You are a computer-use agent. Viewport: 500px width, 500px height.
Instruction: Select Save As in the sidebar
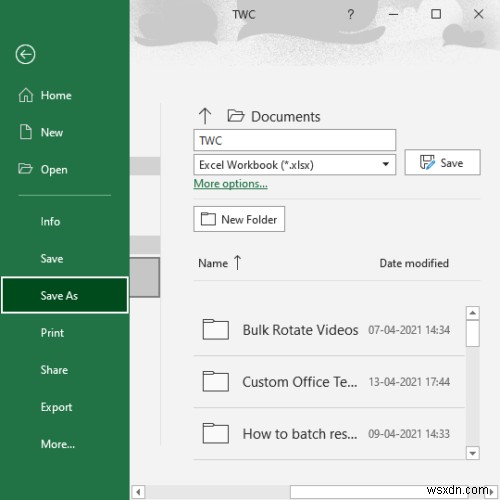pyautogui.click(x=65, y=295)
